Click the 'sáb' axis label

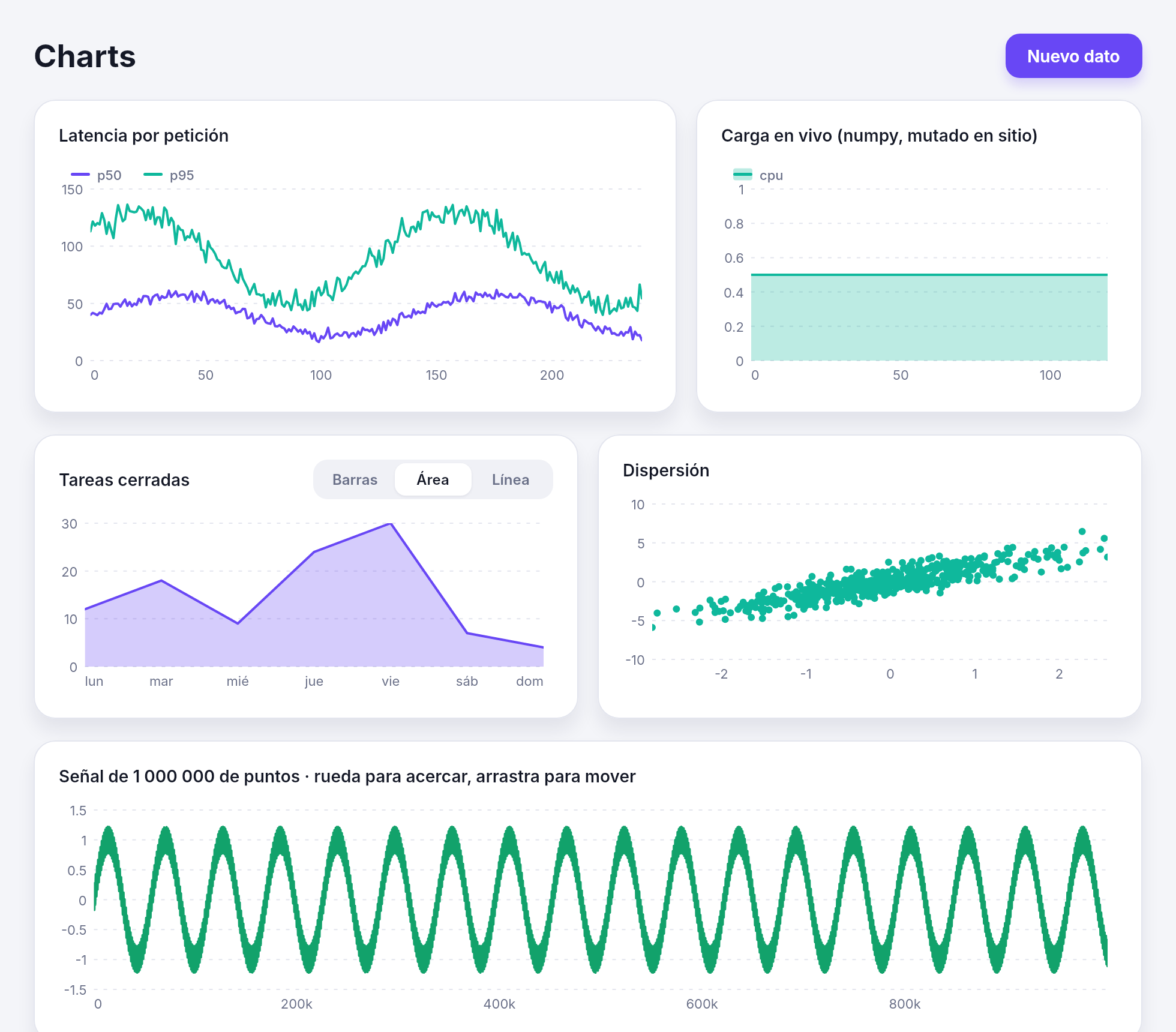coord(467,681)
